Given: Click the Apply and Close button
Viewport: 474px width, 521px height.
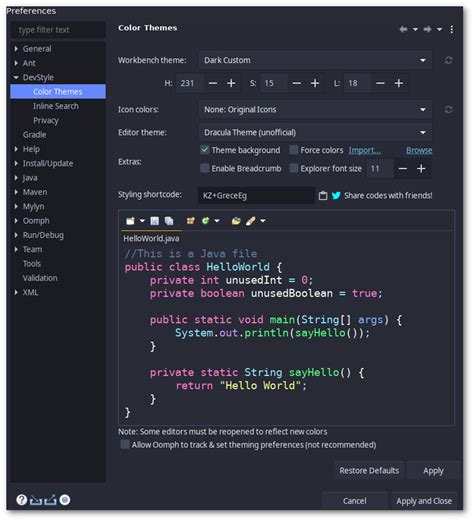Looking at the screenshot, I should point(424,501).
